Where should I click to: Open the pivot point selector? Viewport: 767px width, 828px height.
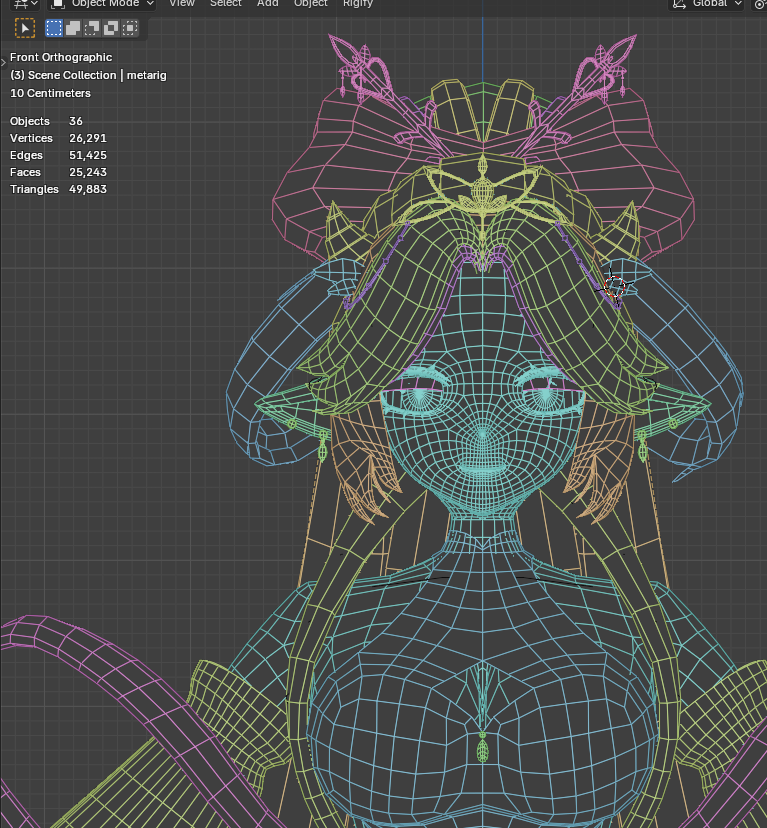point(760,4)
